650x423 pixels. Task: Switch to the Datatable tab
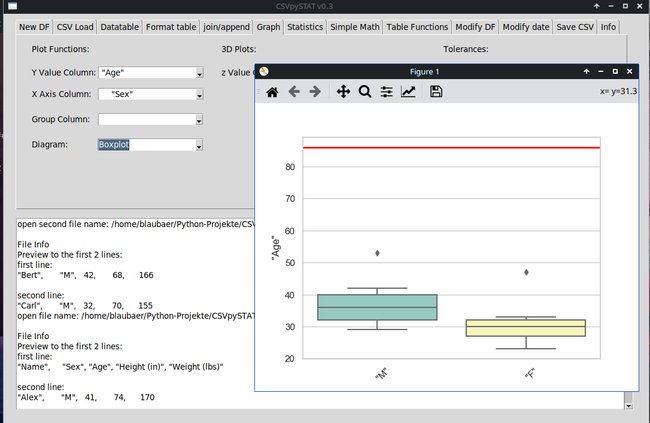(x=120, y=27)
